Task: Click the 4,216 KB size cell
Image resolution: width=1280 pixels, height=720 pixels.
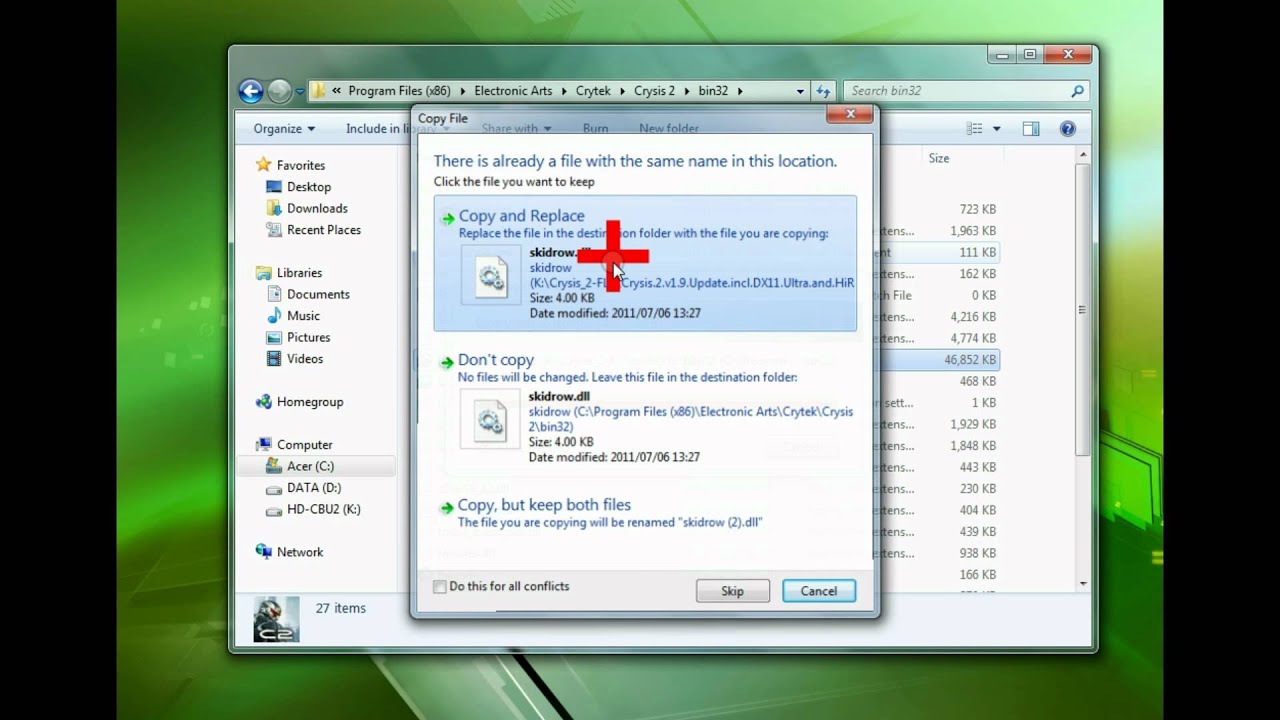Action: pyautogui.click(x=972, y=317)
